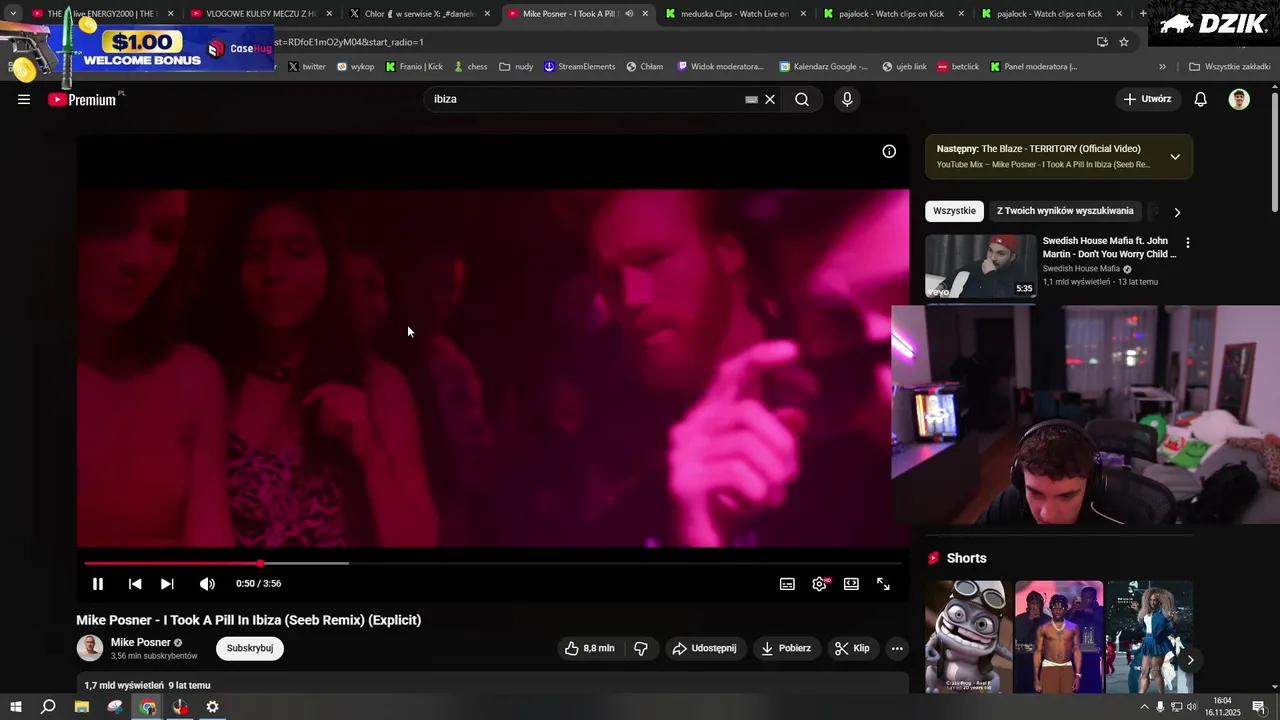Bookmark this page with the star icon
Screen dimensions: 1280x720
click(x=1124, y=42)
